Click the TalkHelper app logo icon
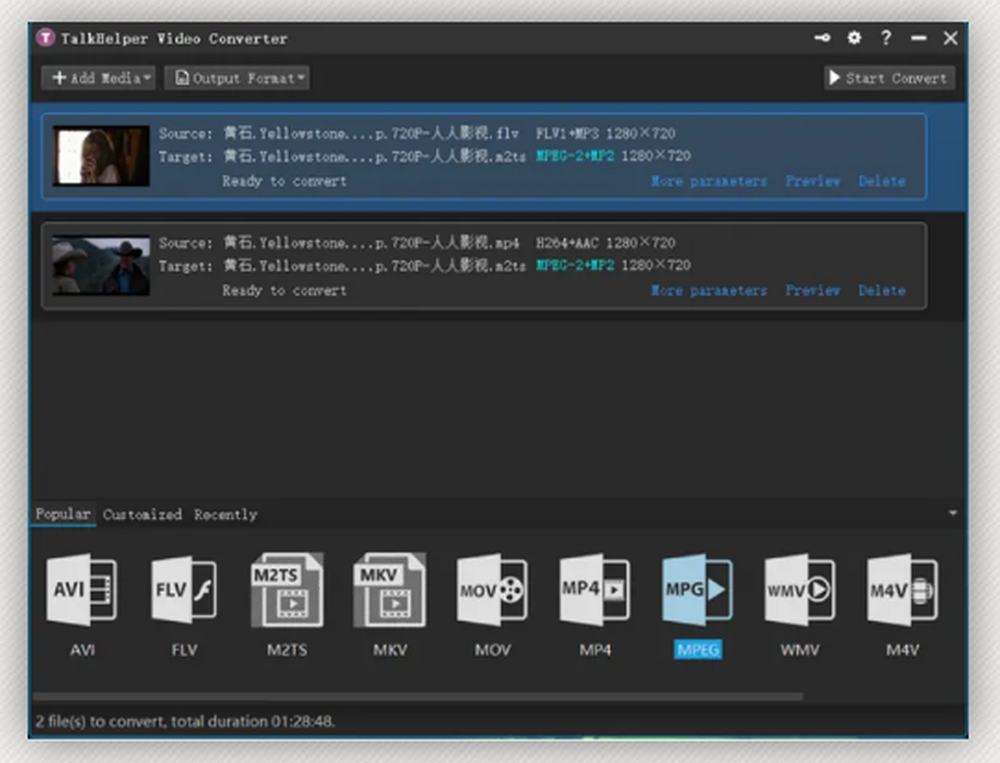The width and height of the screenshot is (1000, 763). coord(45,38)
